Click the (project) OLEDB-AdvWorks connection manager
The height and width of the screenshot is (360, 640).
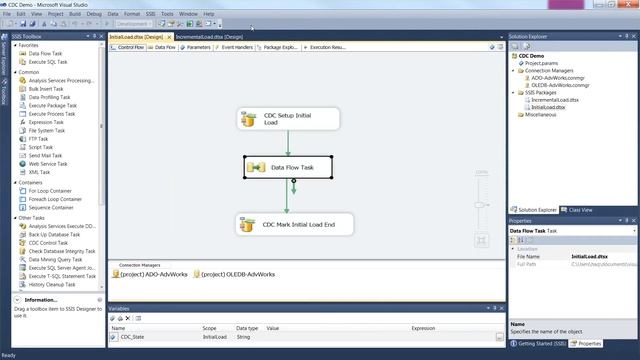pyautogui.click(x=234, y=274)
